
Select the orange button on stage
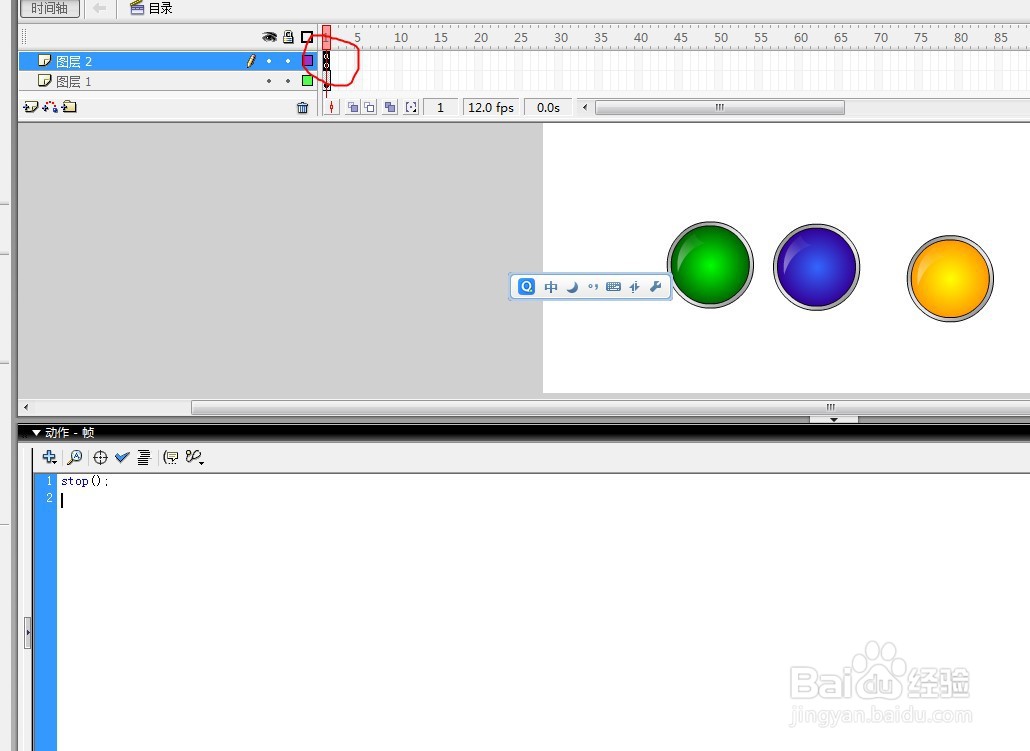pos(950,279)
